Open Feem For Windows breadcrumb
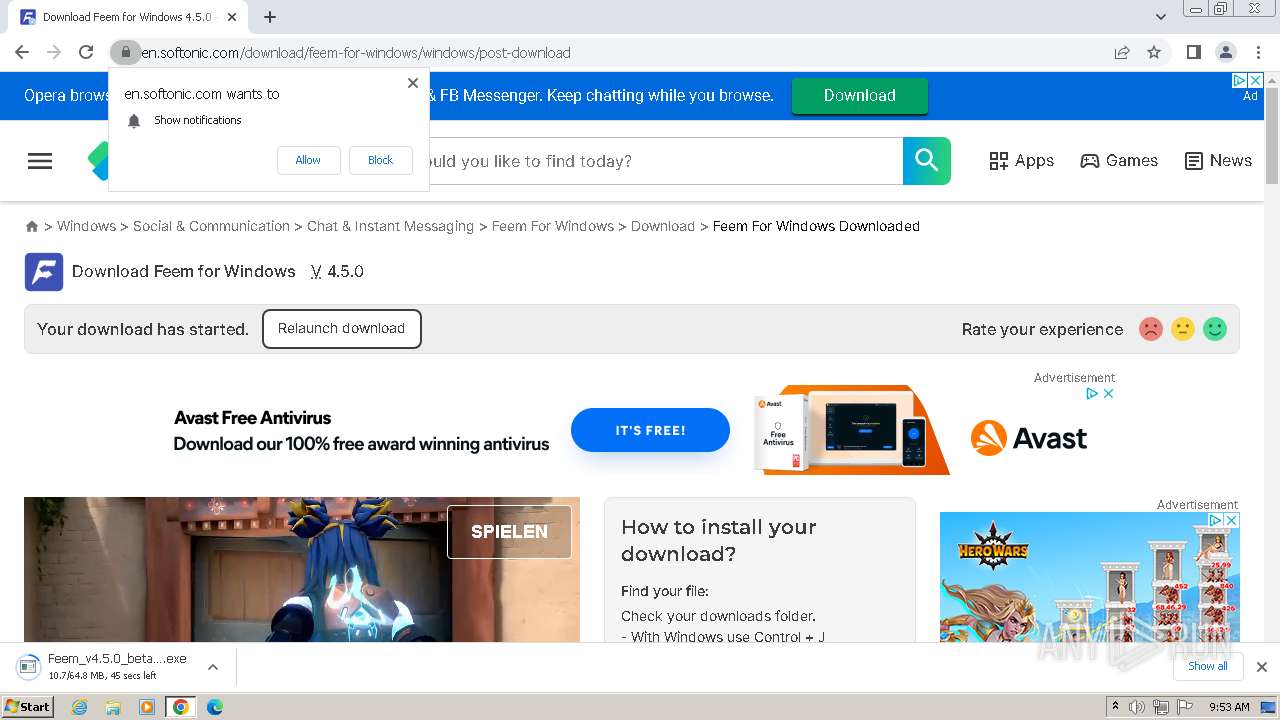1280x720 pixels. [x=553, y=226]
